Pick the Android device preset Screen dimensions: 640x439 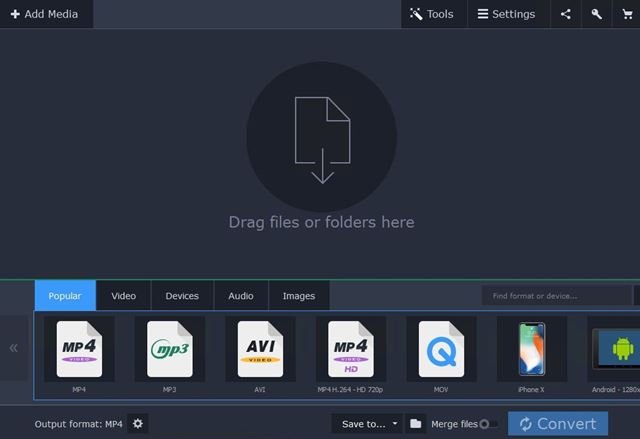615,351
